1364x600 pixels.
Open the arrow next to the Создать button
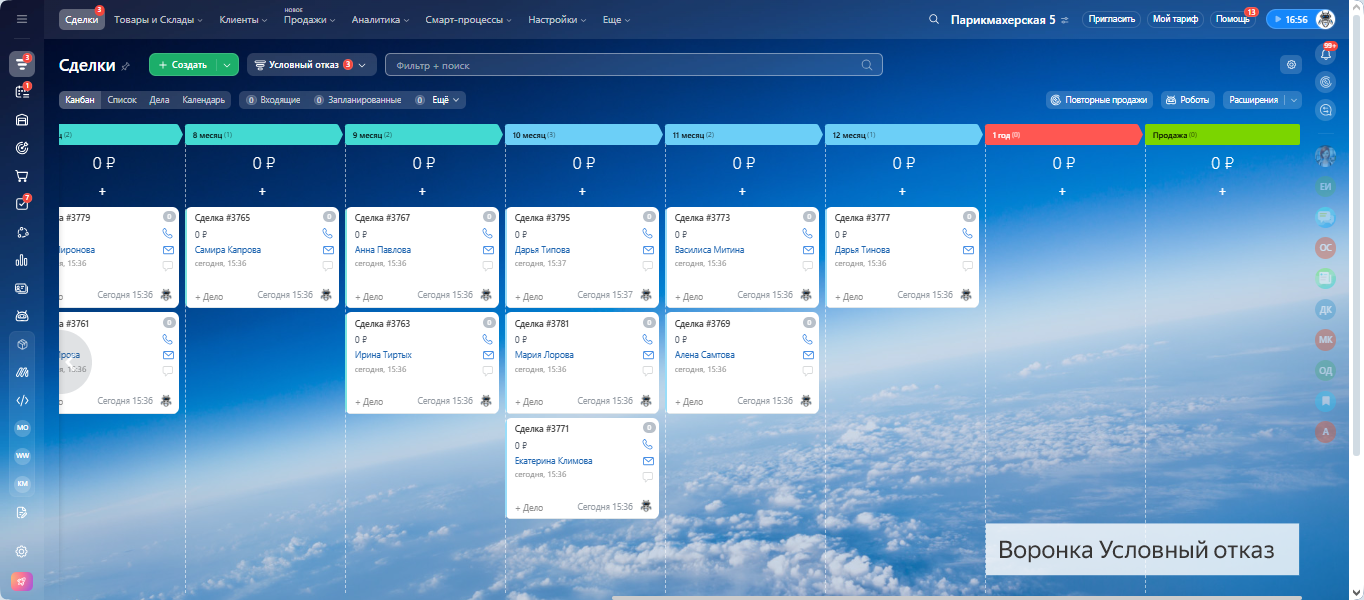pos(228,65)
